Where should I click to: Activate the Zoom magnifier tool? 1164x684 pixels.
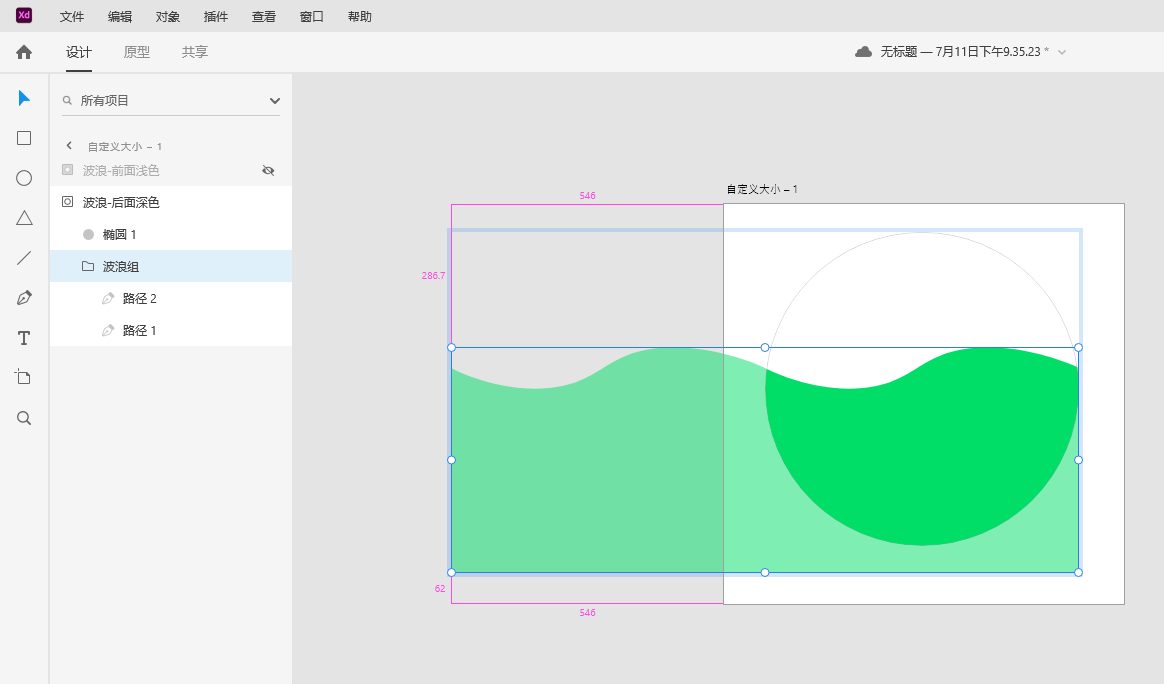[x=24, y=418]
